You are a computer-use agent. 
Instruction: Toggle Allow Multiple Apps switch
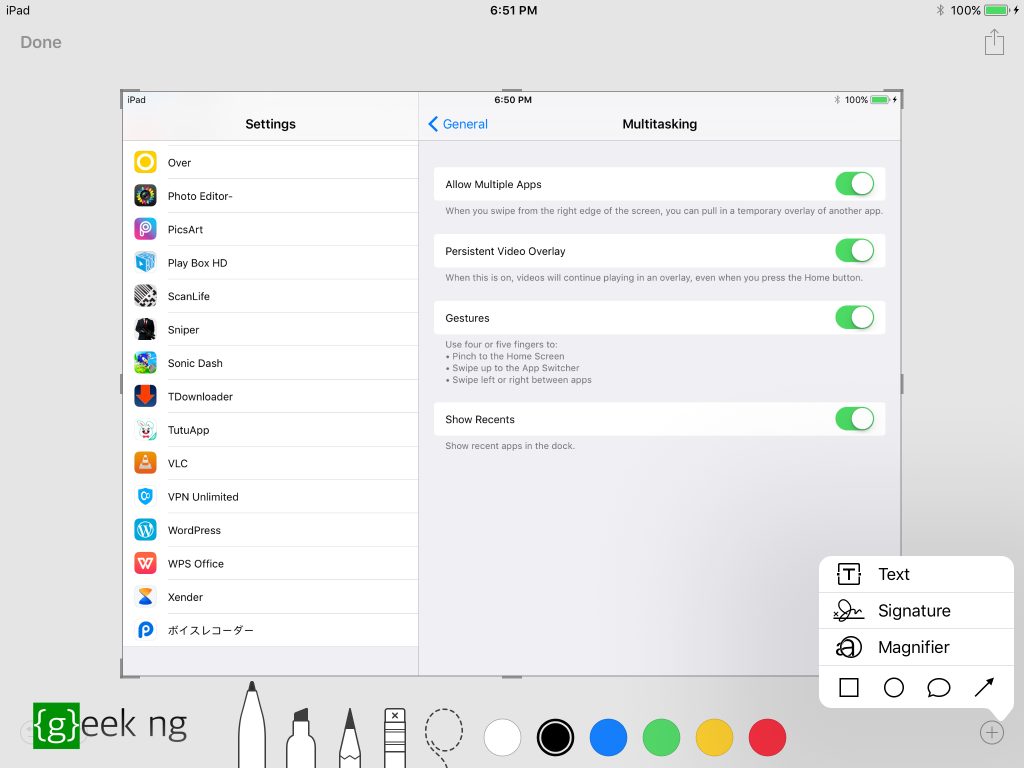point(854,184)
